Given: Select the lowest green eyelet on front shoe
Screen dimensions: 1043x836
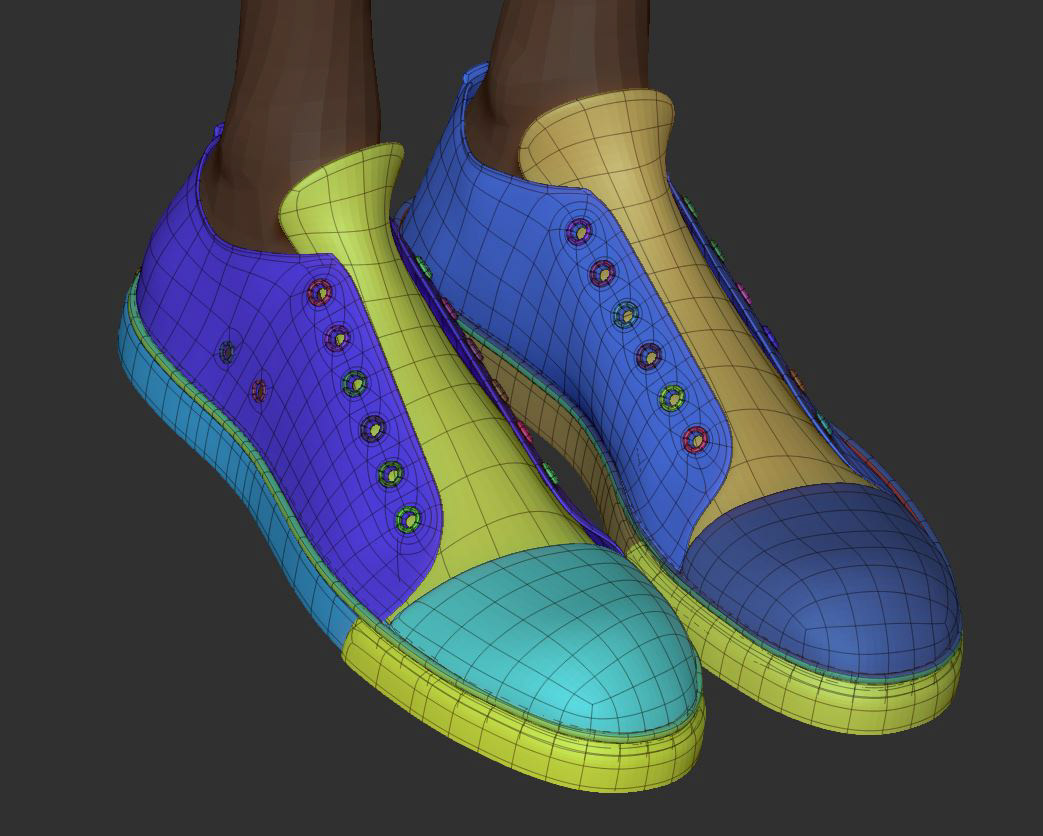Looking at the screenshot, I should (408, 518).
